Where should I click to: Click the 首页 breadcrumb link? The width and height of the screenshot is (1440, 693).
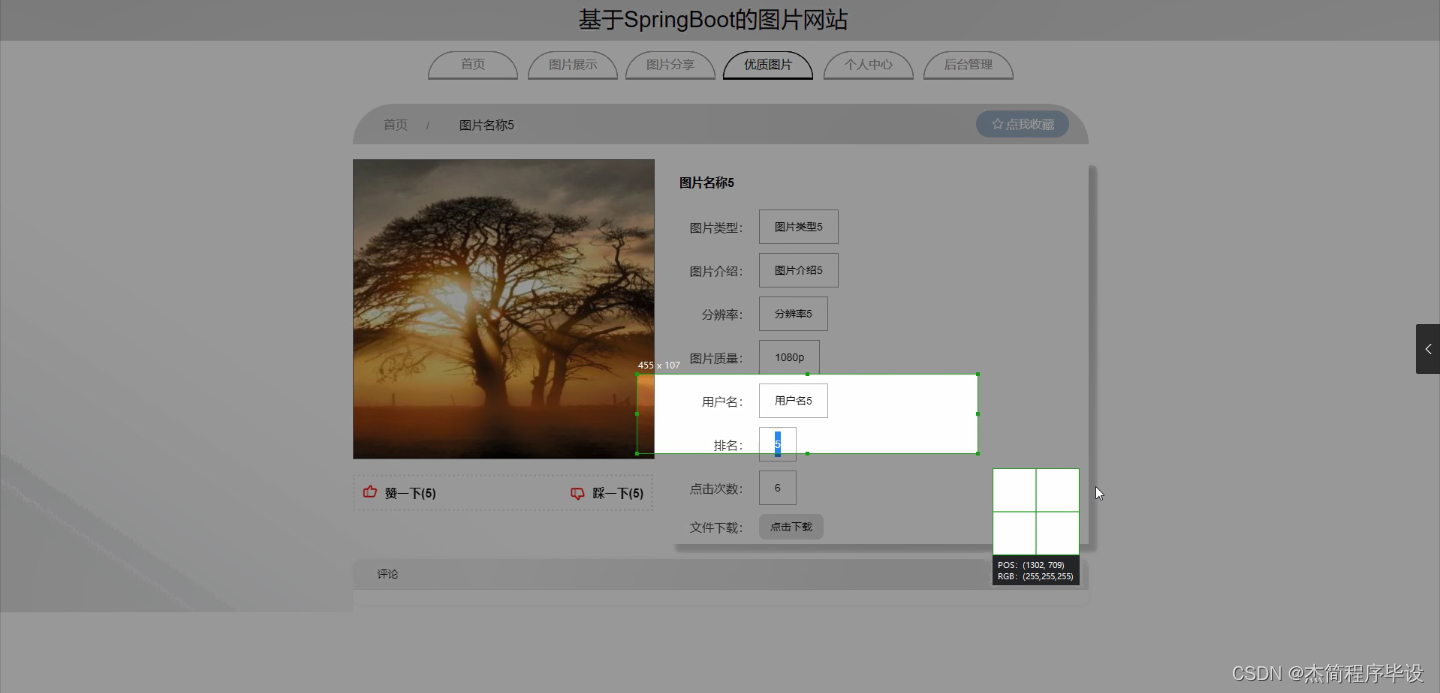[396, 125]
